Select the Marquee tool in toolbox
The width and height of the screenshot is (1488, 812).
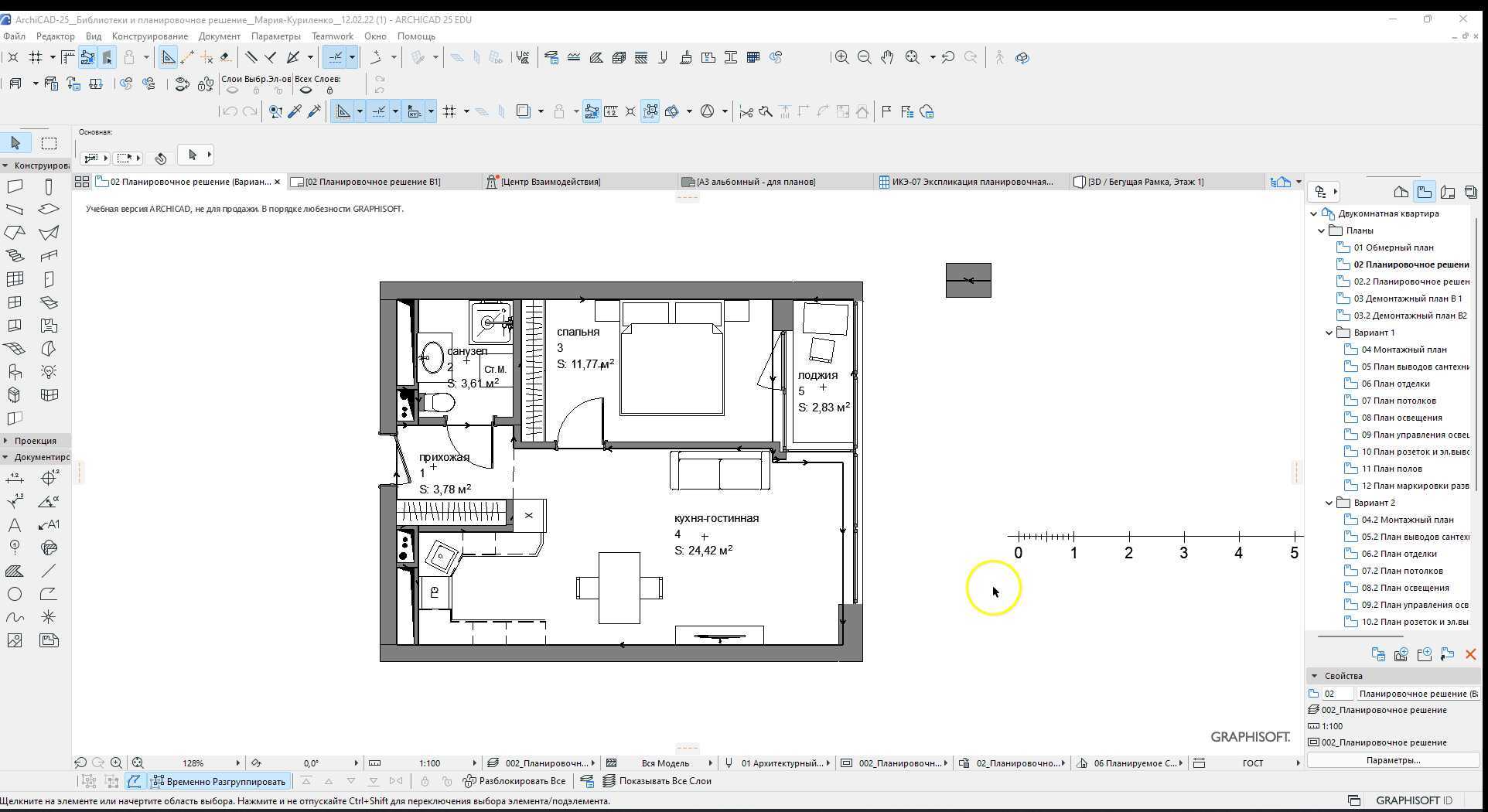(x=49, y=143)
